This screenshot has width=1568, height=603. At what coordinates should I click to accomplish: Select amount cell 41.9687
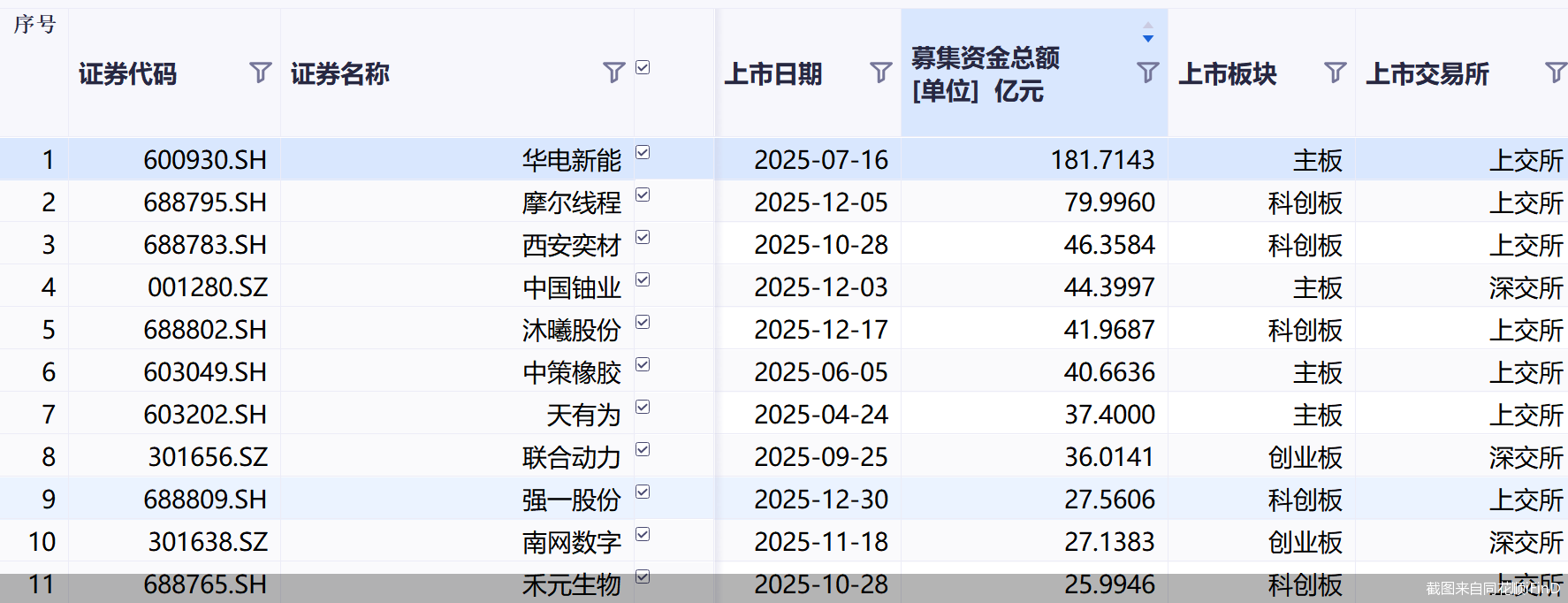pyautogui.click(x=1109, y=330)
